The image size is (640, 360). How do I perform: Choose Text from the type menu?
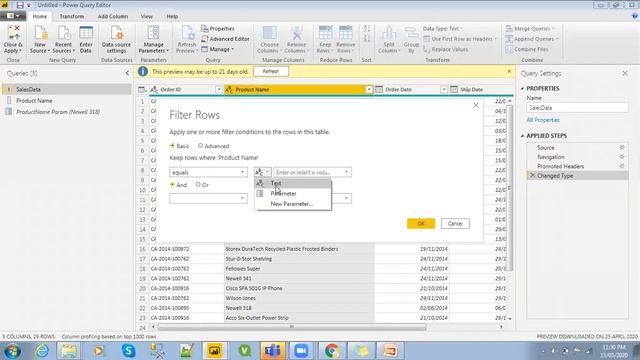point(293,183)
